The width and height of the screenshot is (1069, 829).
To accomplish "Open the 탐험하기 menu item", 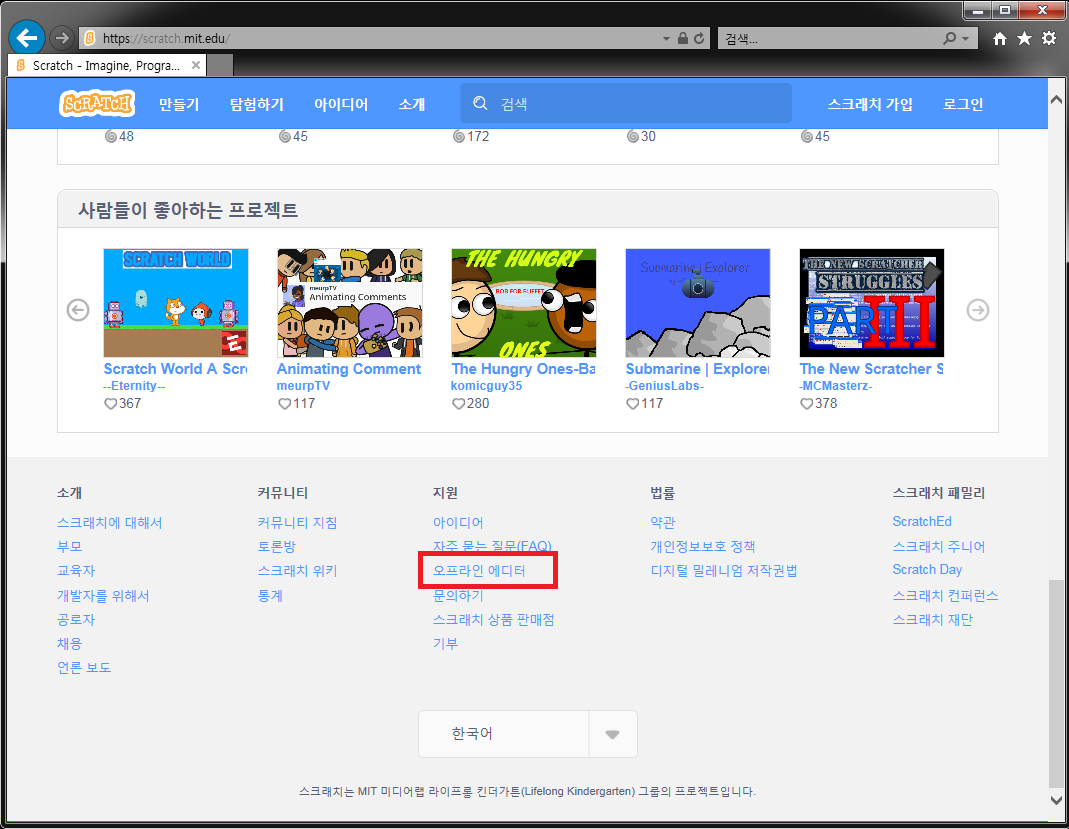I will [256, 104].
